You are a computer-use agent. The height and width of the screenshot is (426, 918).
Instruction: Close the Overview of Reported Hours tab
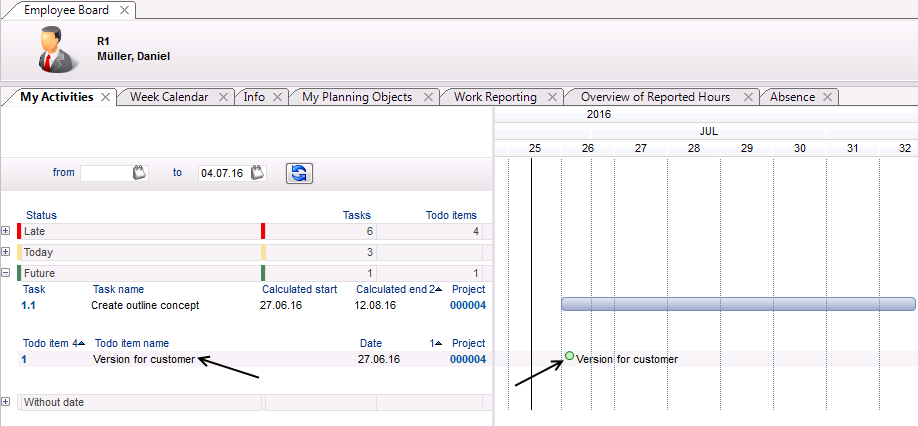click(748, 97)
